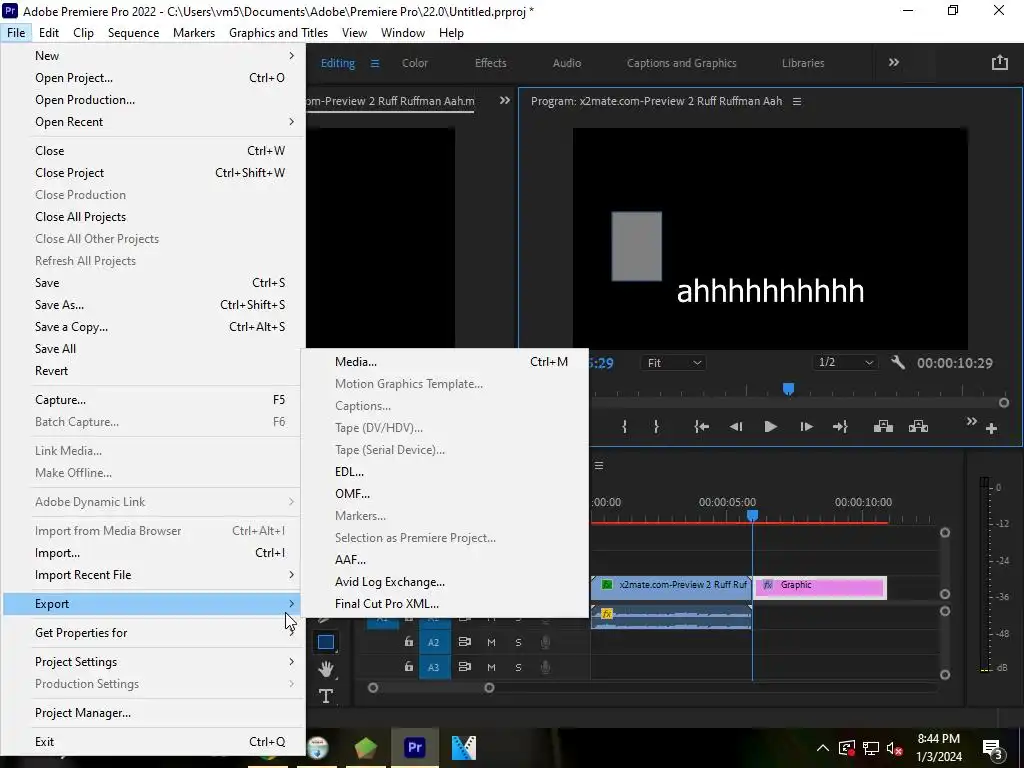Expand hidden Source panel tabs chevron
The width and height of the screenshot is (1024, 768).
pyautogui.click(x=505, y=100)
